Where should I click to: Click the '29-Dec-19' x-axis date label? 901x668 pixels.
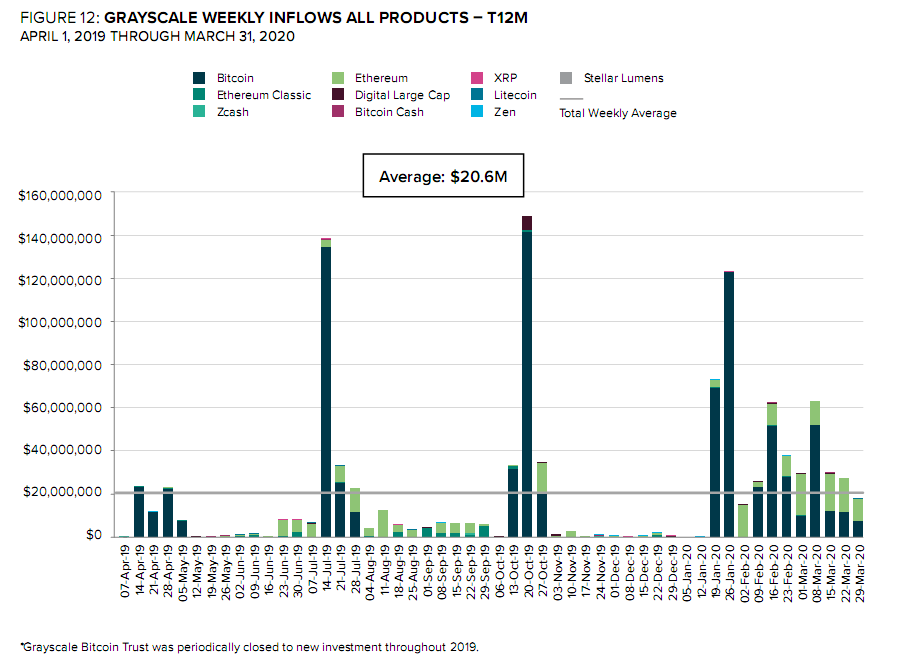(x=671, y=572)
